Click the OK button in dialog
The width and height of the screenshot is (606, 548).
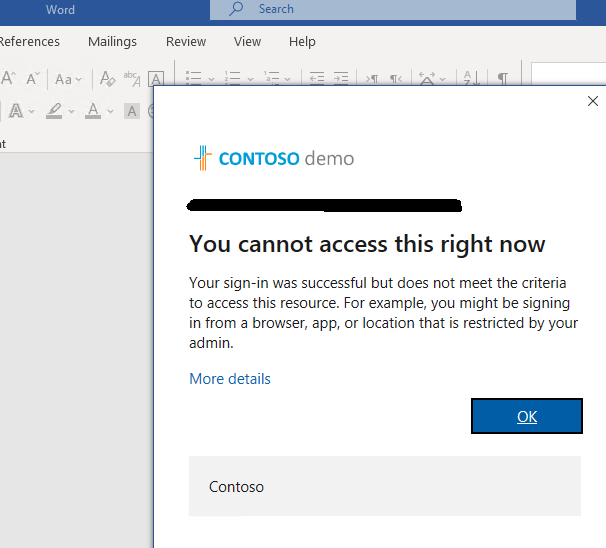[527, 416]
